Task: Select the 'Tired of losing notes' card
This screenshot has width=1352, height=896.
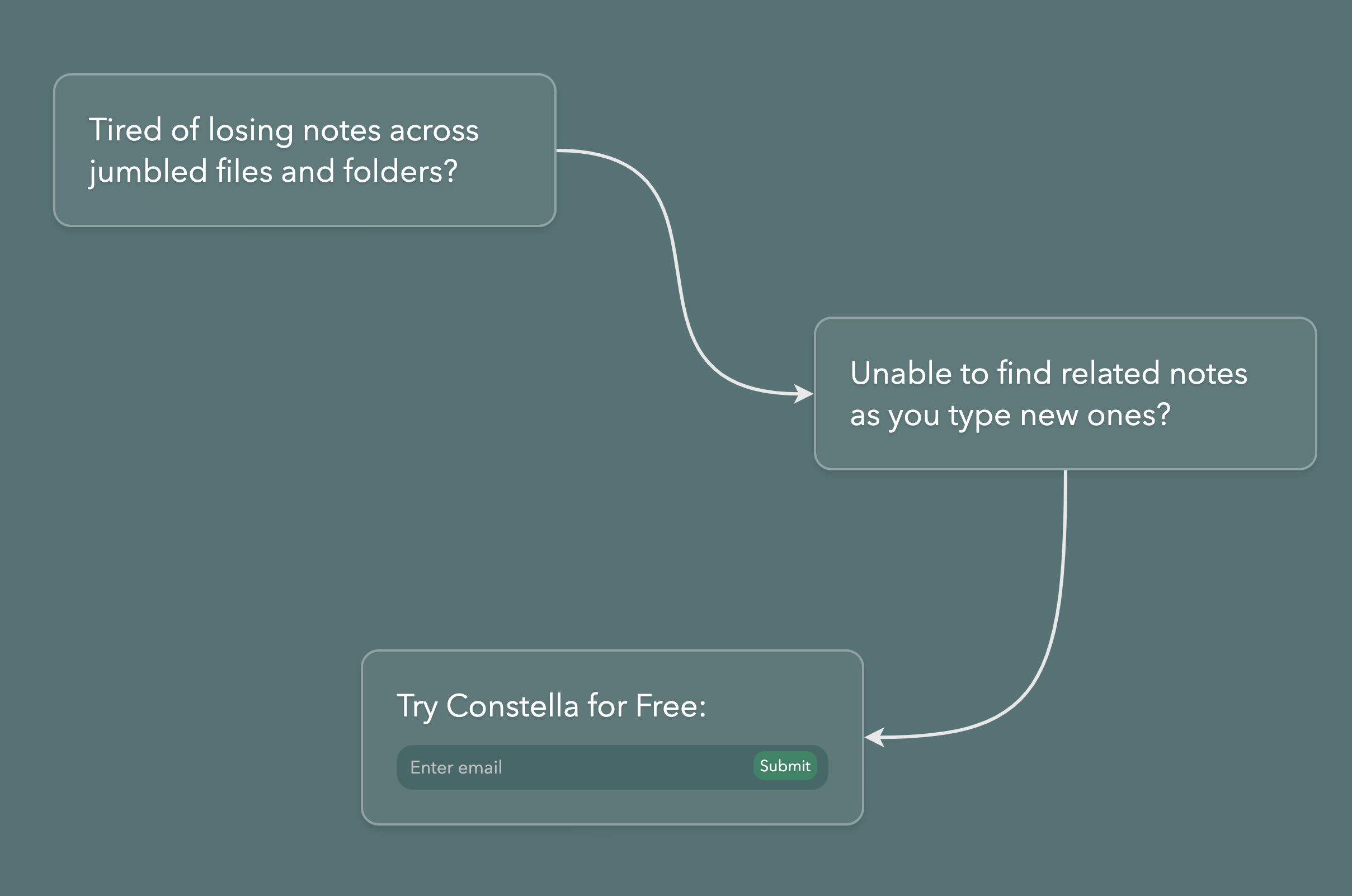Action: click(x=304, y=150)
